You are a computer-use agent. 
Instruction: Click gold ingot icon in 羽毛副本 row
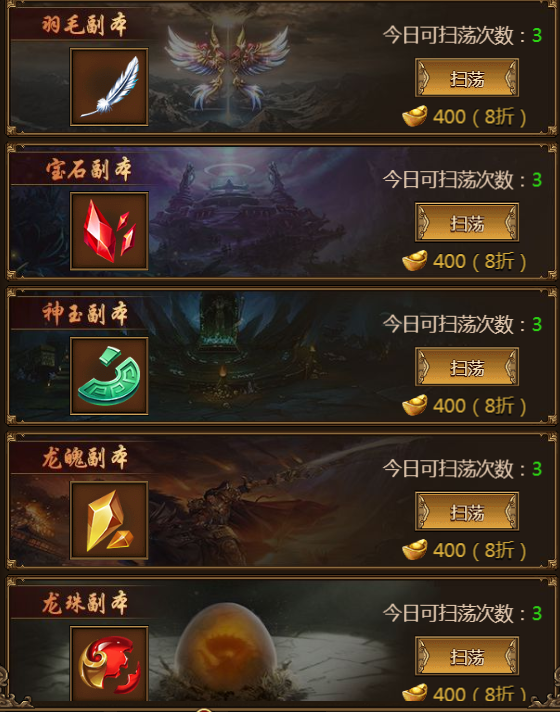click(x=414, y=116)
